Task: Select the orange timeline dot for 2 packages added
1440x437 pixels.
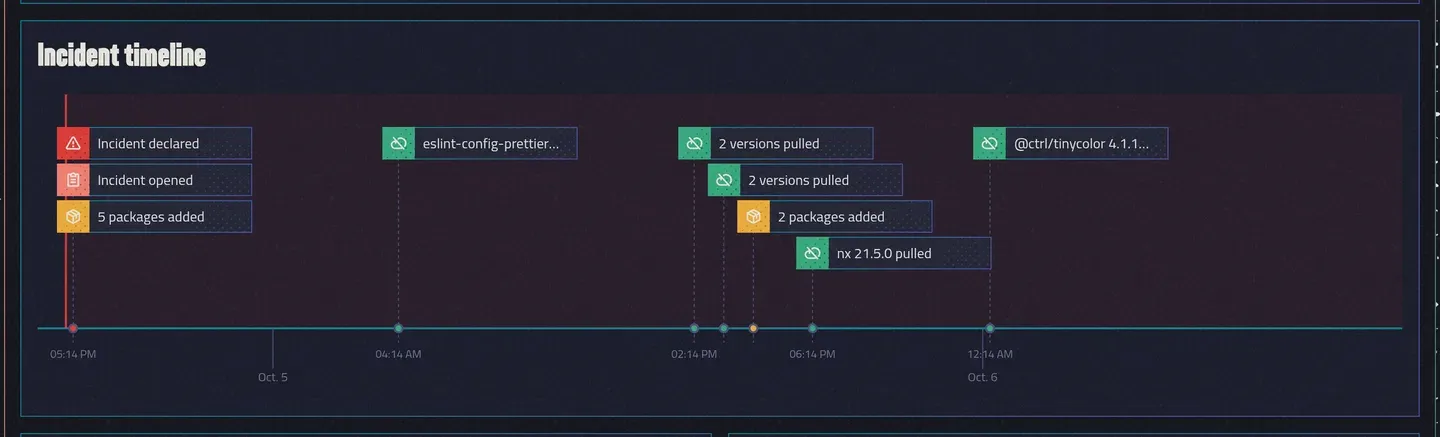Action: pos(753,328)
